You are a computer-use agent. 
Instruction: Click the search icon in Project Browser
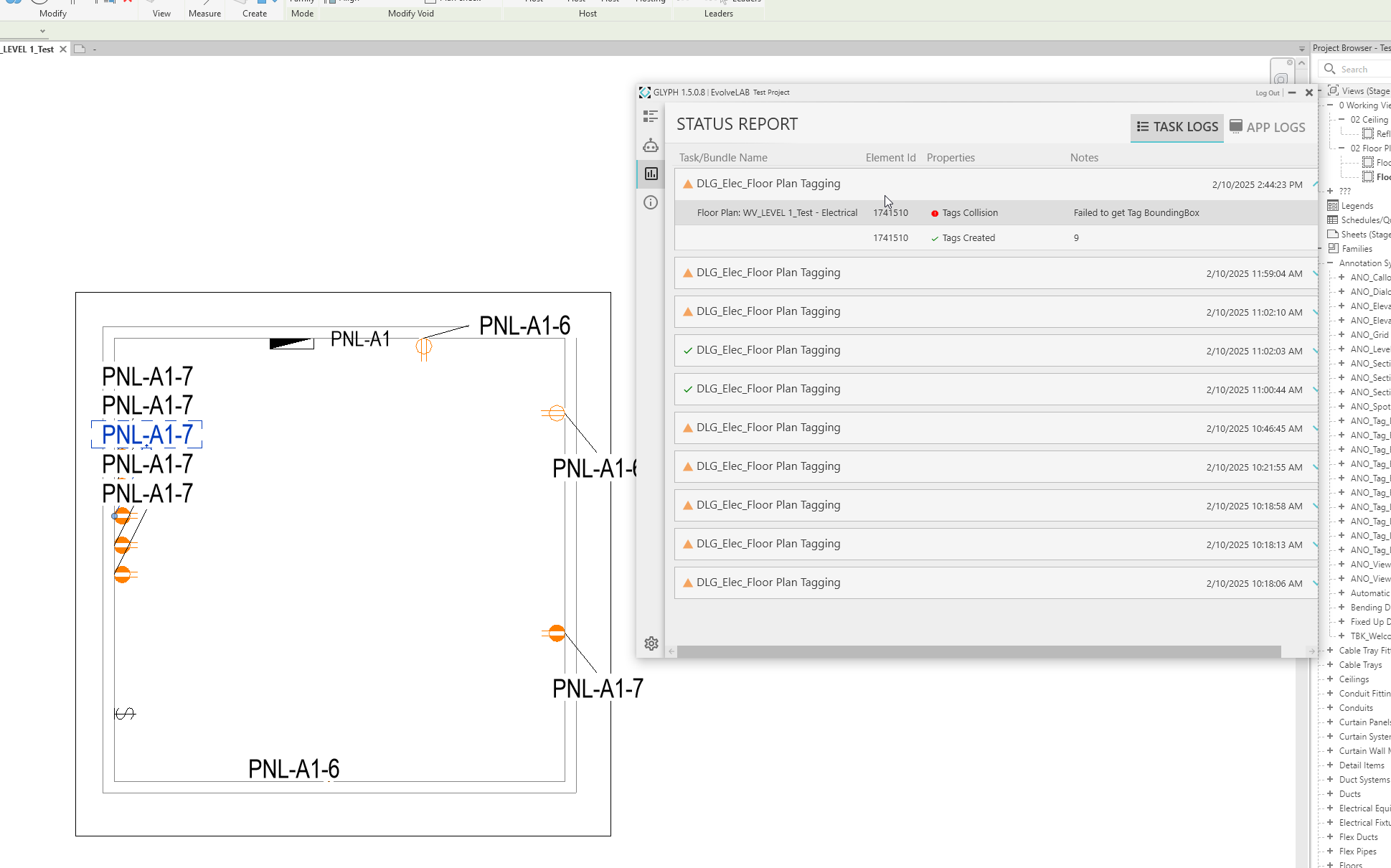[1329, 69]
